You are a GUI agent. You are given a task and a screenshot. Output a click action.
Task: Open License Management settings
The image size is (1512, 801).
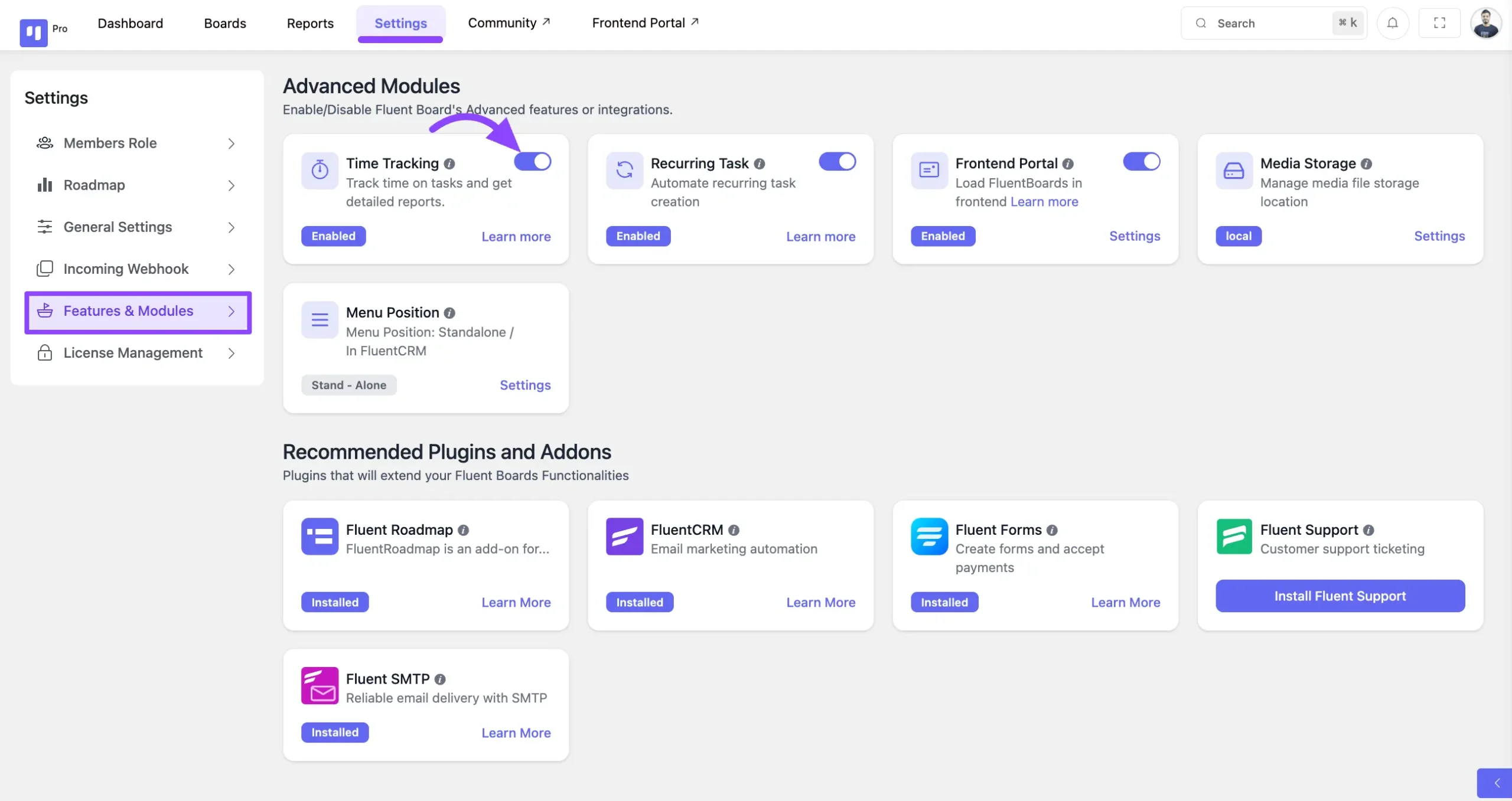[138, 353]
